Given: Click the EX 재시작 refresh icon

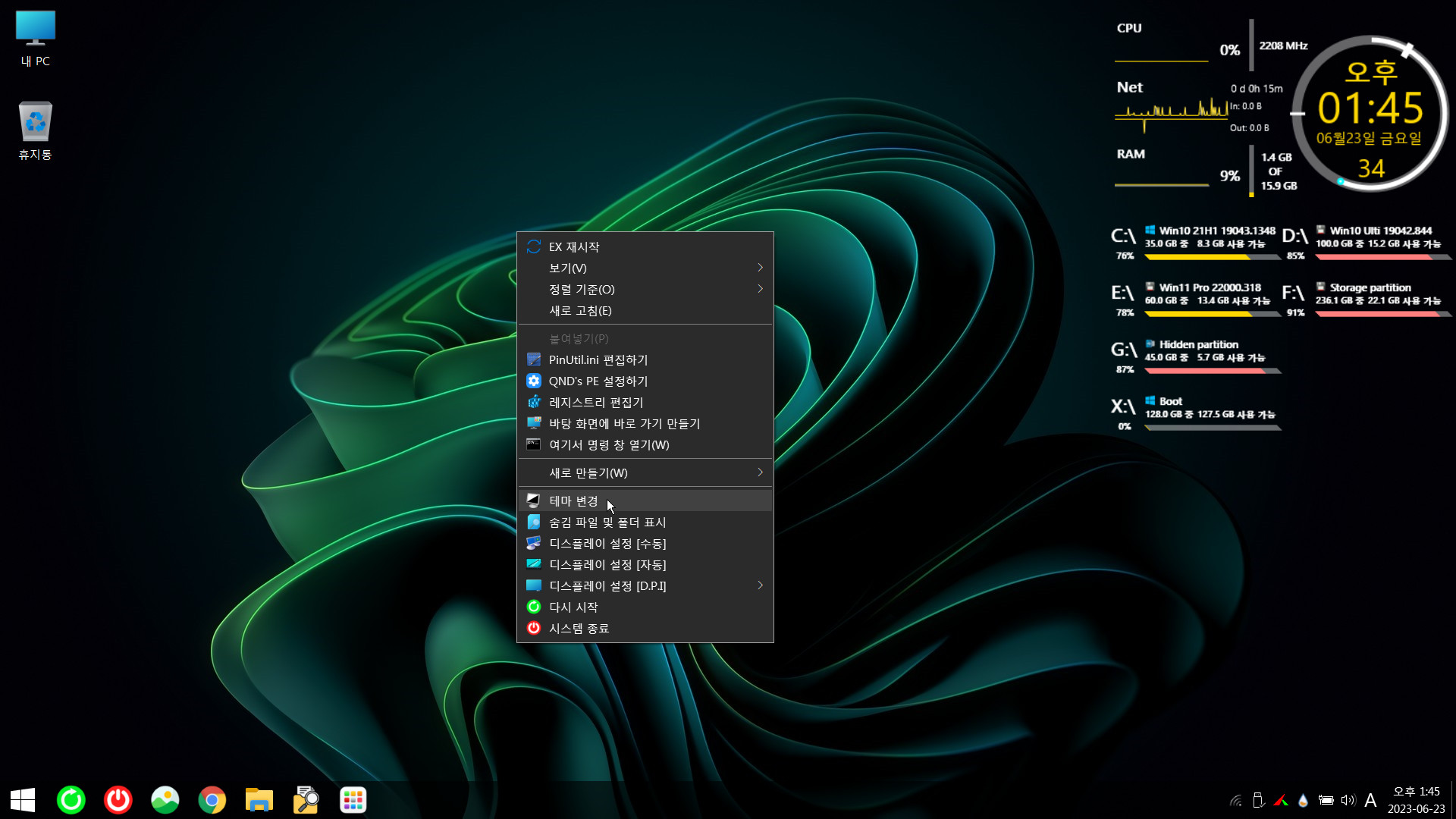Looking at the screenshot, I should click(x=534, y=246).
